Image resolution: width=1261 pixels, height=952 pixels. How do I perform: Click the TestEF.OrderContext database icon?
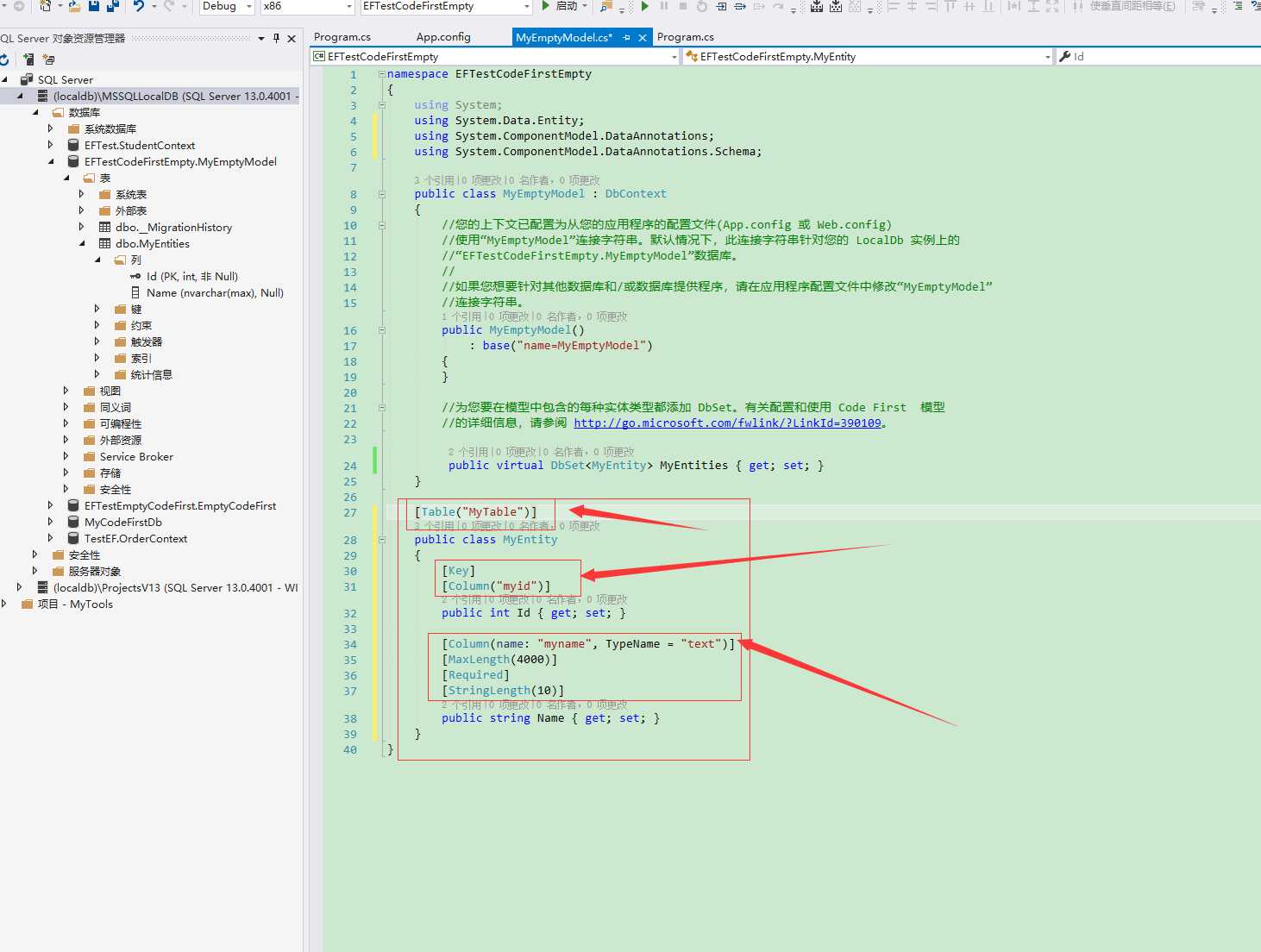(73, 539)
